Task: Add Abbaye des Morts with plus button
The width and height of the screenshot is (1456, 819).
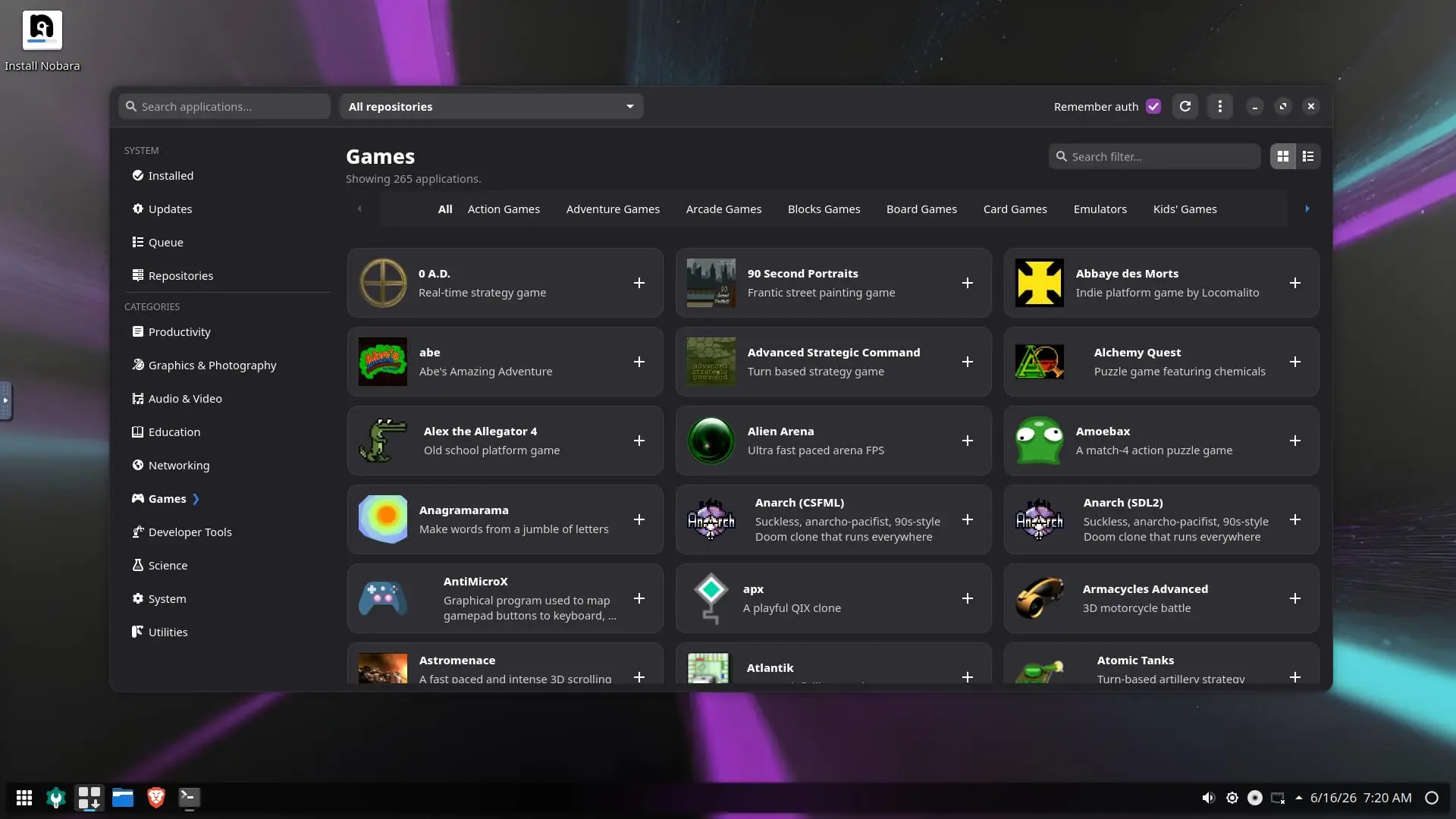Action: 1295,283
